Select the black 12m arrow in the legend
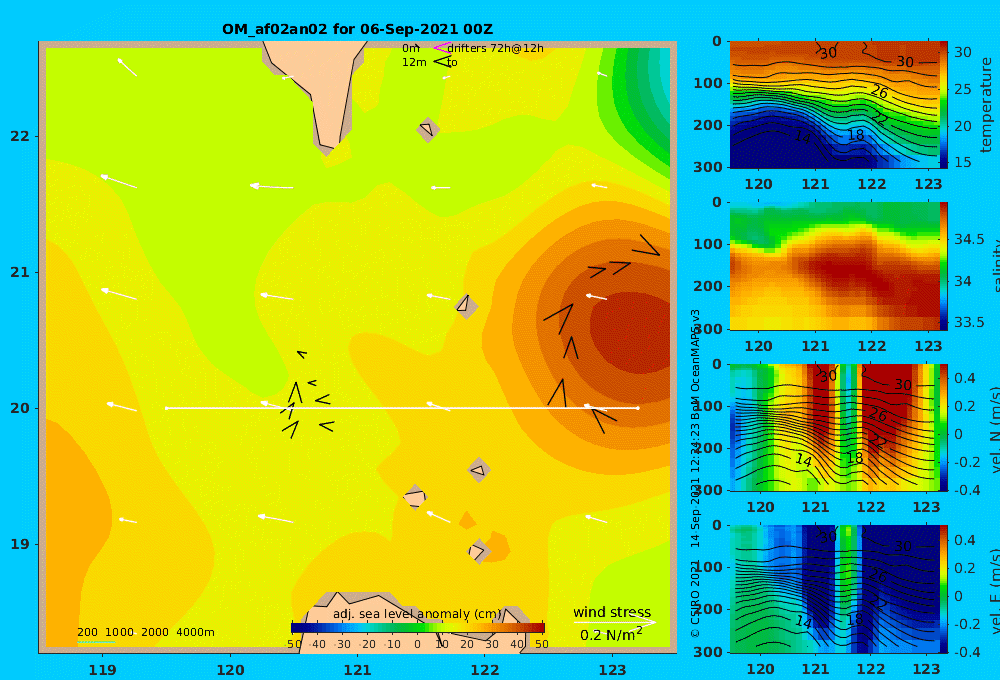Image resolution: width=1000 pixels, height=680 pixels. [442, 62]
